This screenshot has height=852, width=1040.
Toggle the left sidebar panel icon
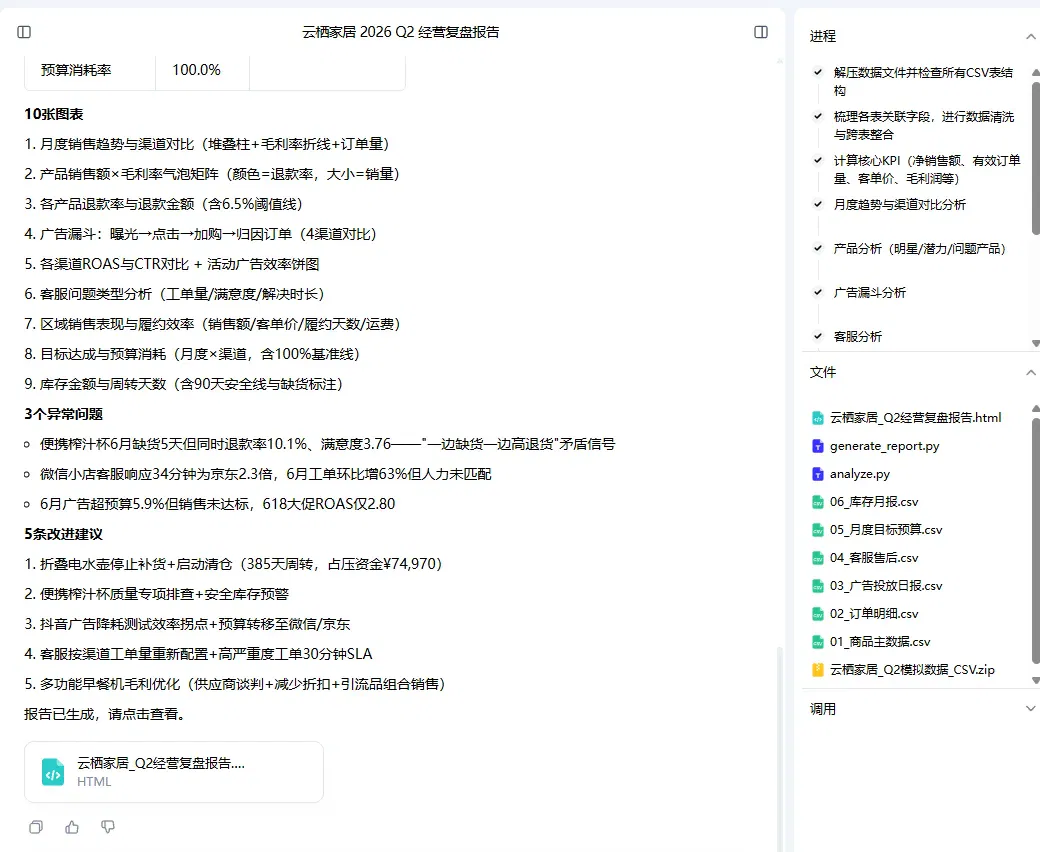click(24, 32)
